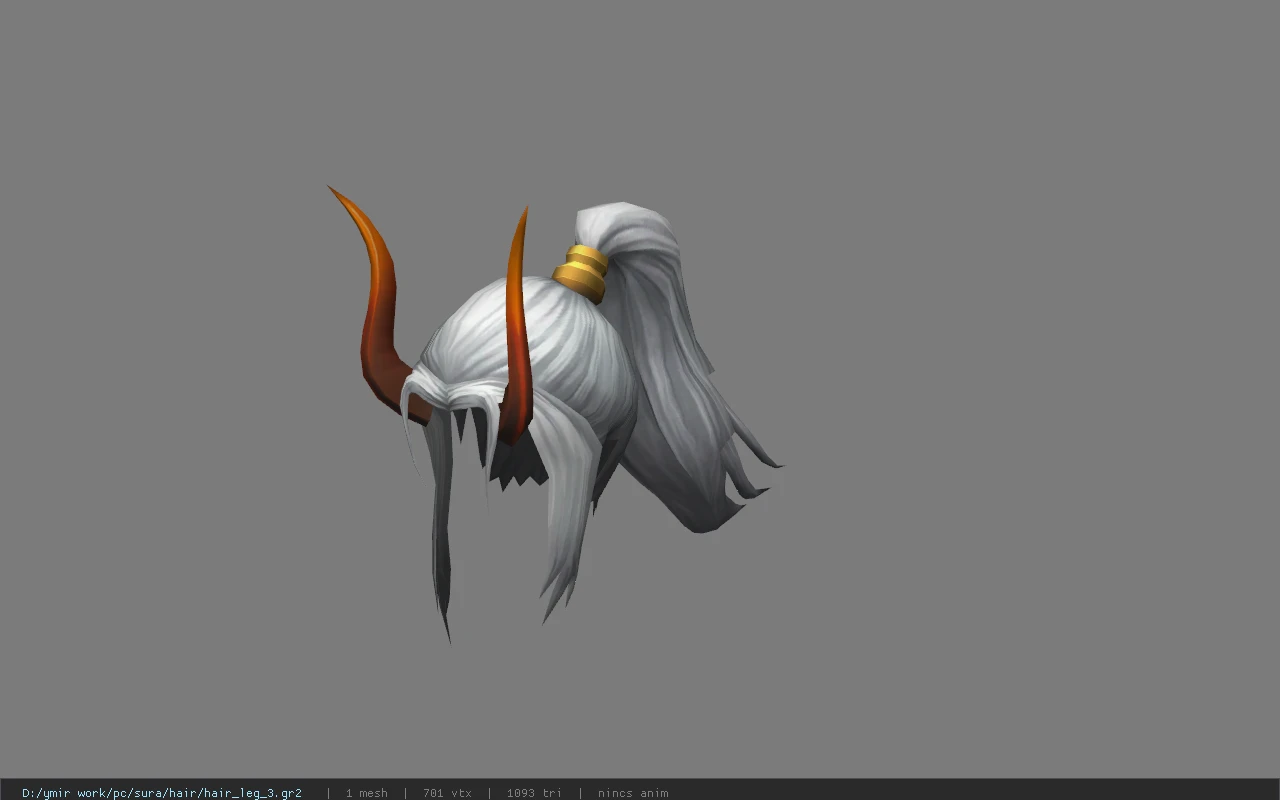1280x800 pixels.
Task: Click the file path hair_leg_3.gr2 in status bar
Action: (162, 793)
